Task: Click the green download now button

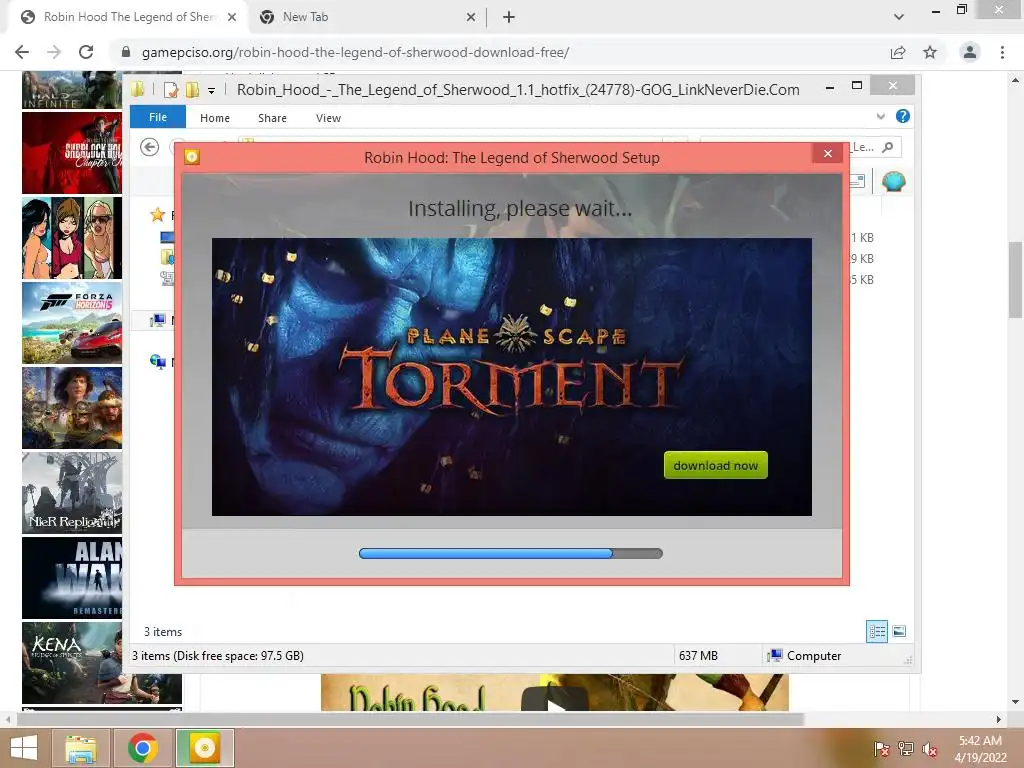Action: (715, 465)
